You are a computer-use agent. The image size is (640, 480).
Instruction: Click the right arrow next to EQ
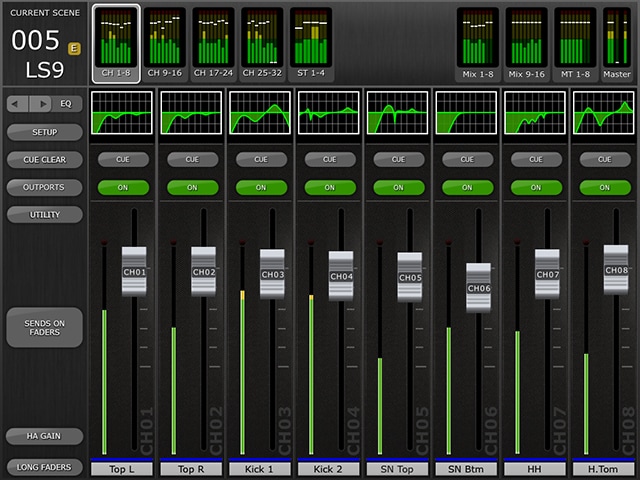tap(41, 103)
